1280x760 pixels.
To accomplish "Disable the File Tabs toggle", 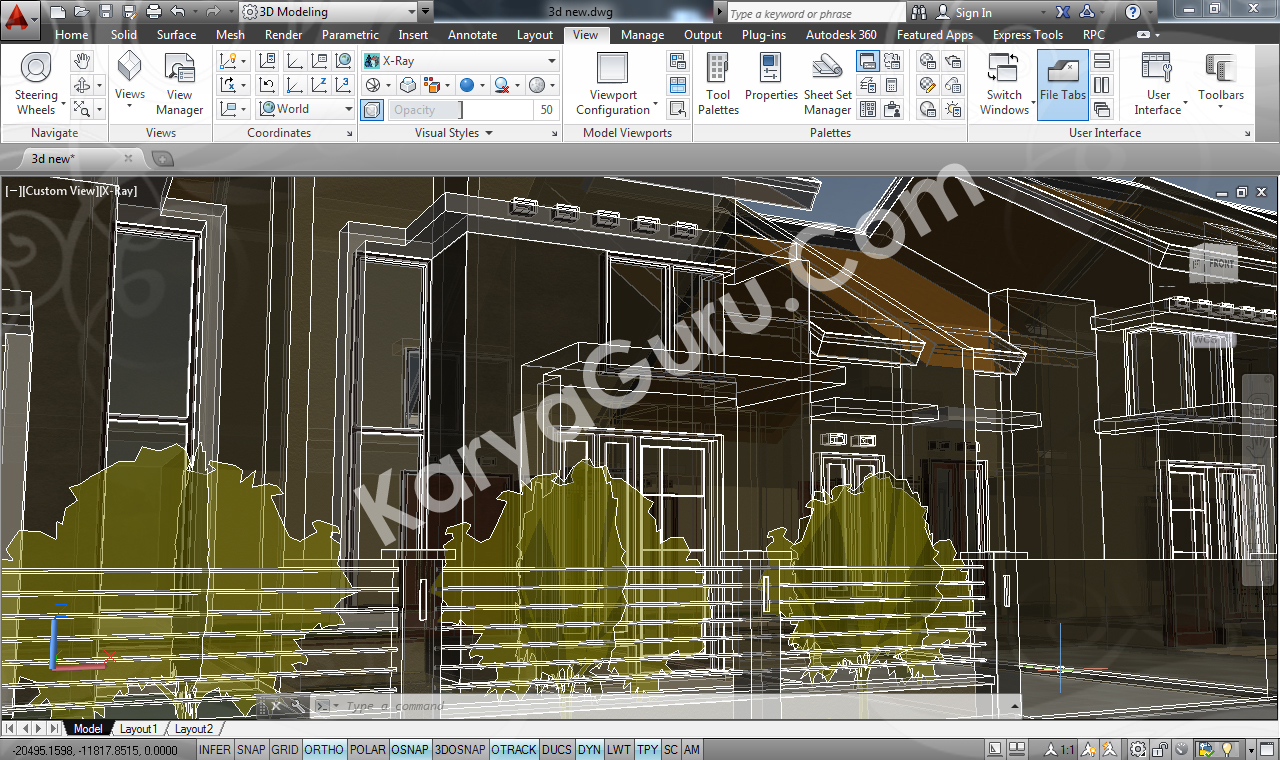I will [x=1062, y=84].
